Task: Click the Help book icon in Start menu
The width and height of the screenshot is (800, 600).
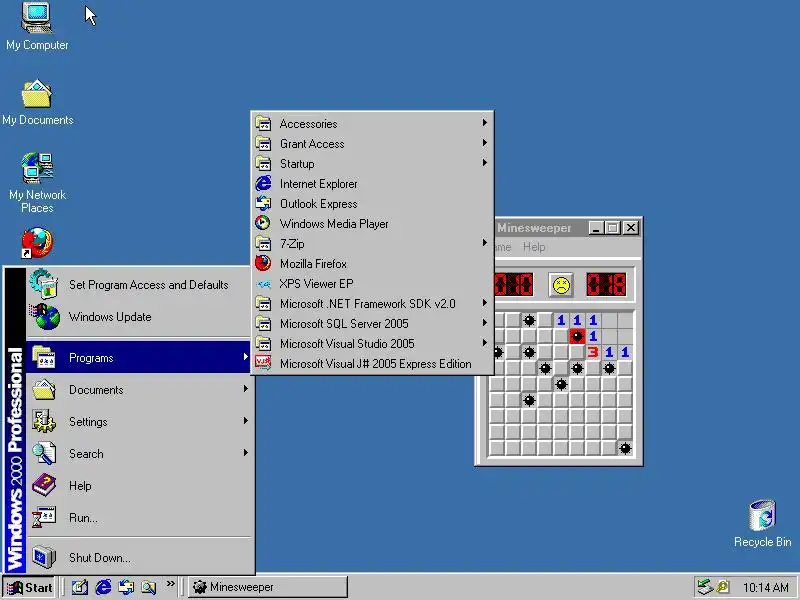Action: 44,485
